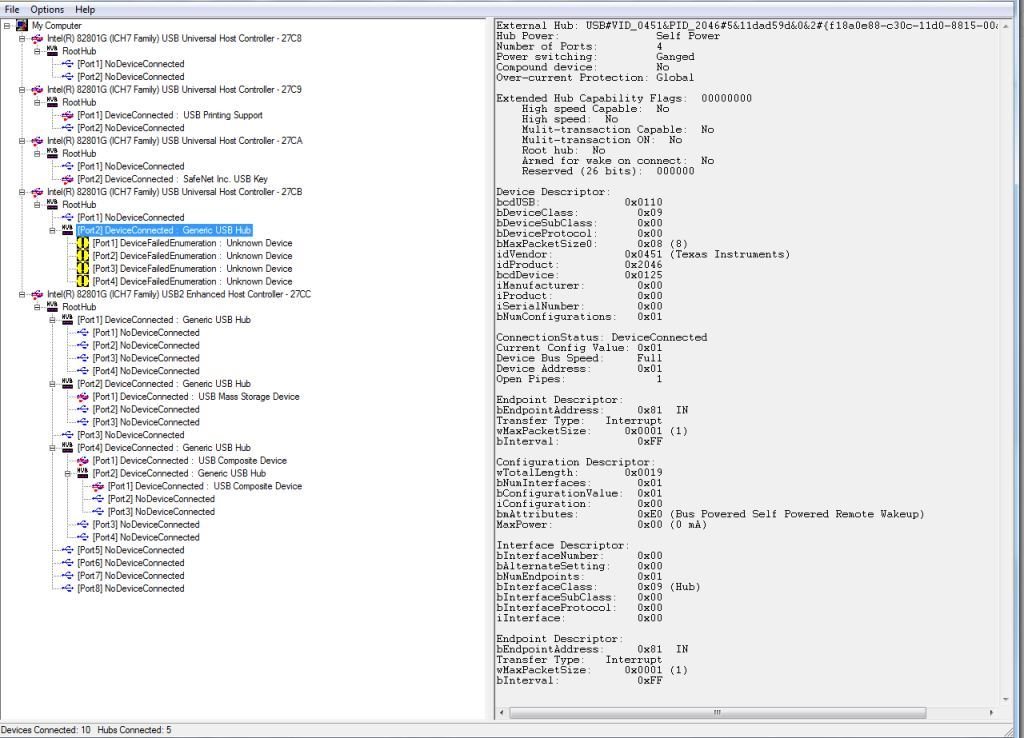Collapse the 27CA Universal Host Controller node
Viewport: 1024px width, 738px height.
(x=22, y=140)
